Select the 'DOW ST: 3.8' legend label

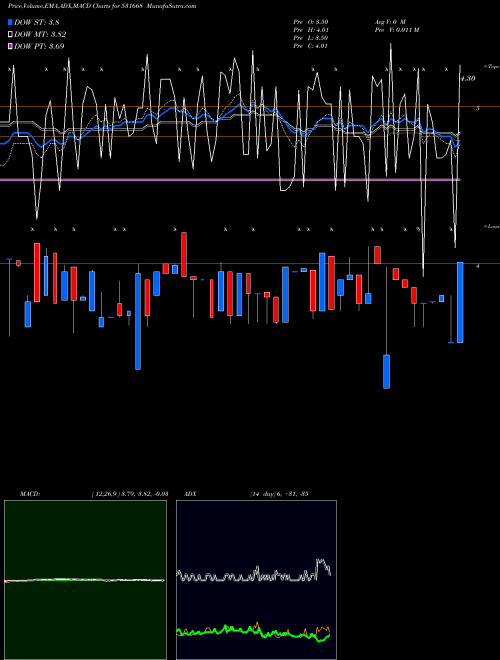pyautogui.click(x=37, y=22)
